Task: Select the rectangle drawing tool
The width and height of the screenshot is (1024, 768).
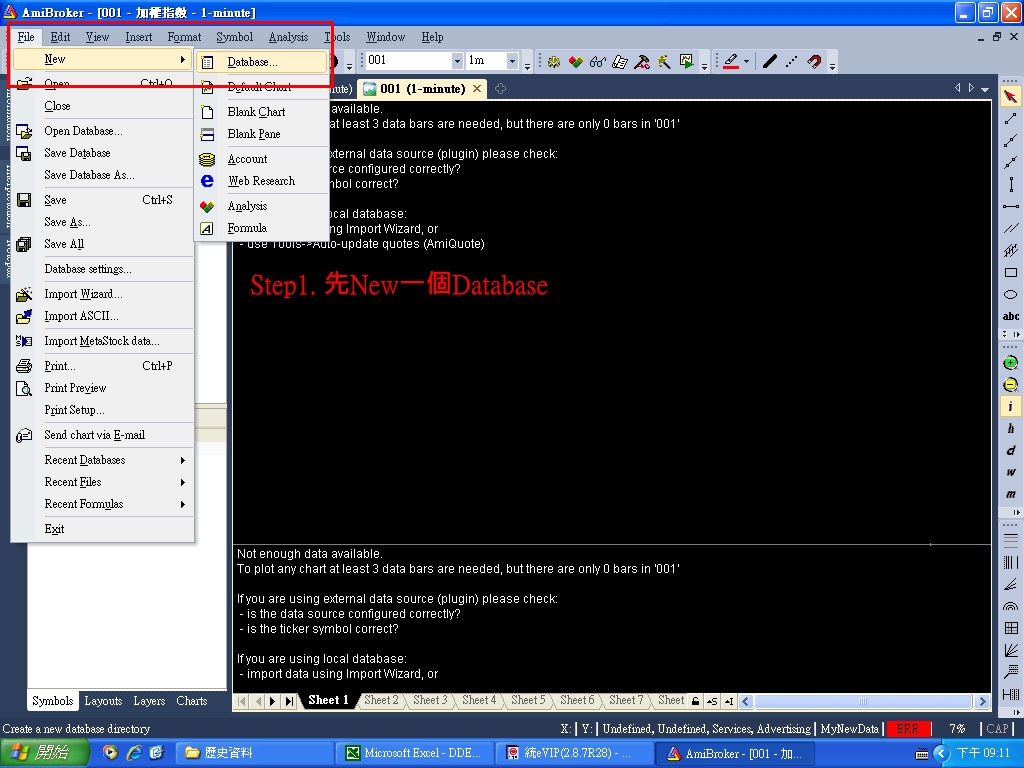Action: click(x=1010, y=272)
